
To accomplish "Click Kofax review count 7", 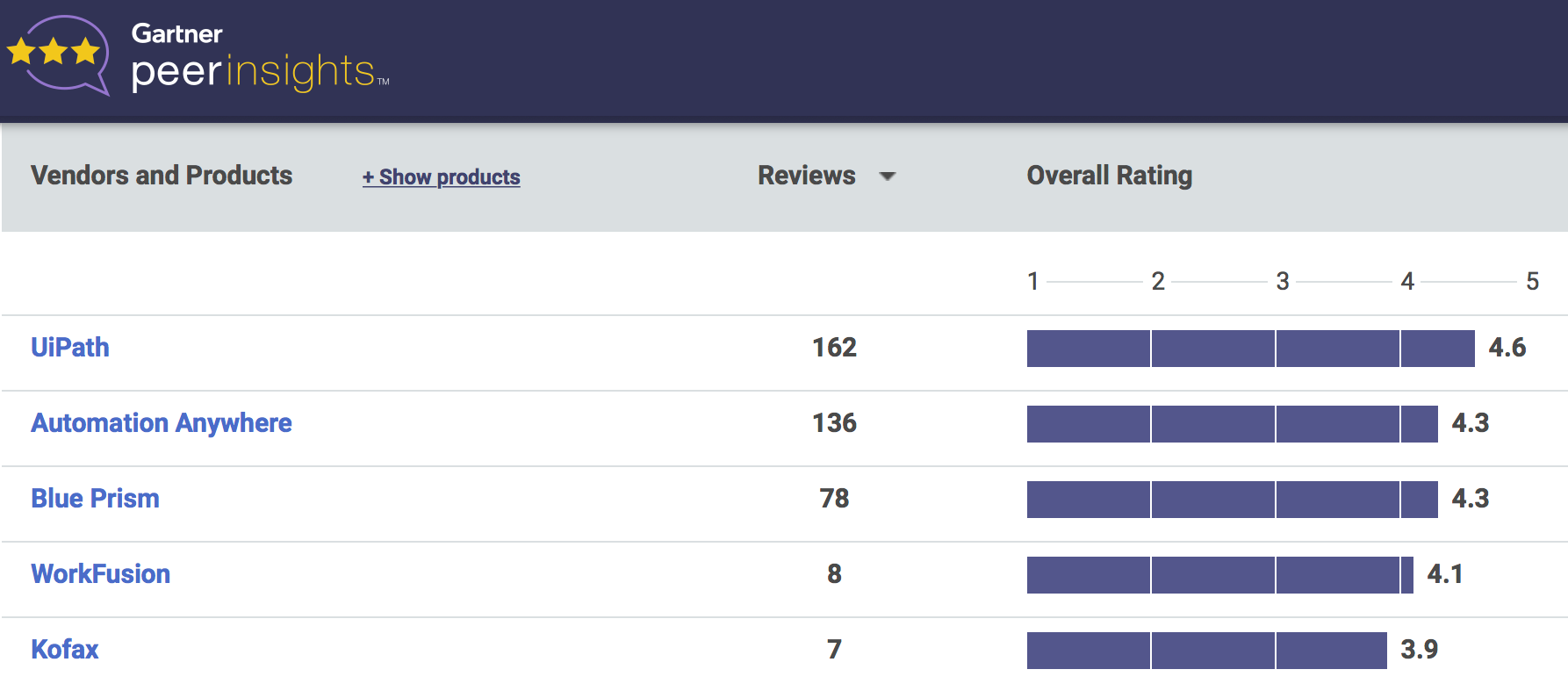I will pyautogui.click(x=834, y=650).
